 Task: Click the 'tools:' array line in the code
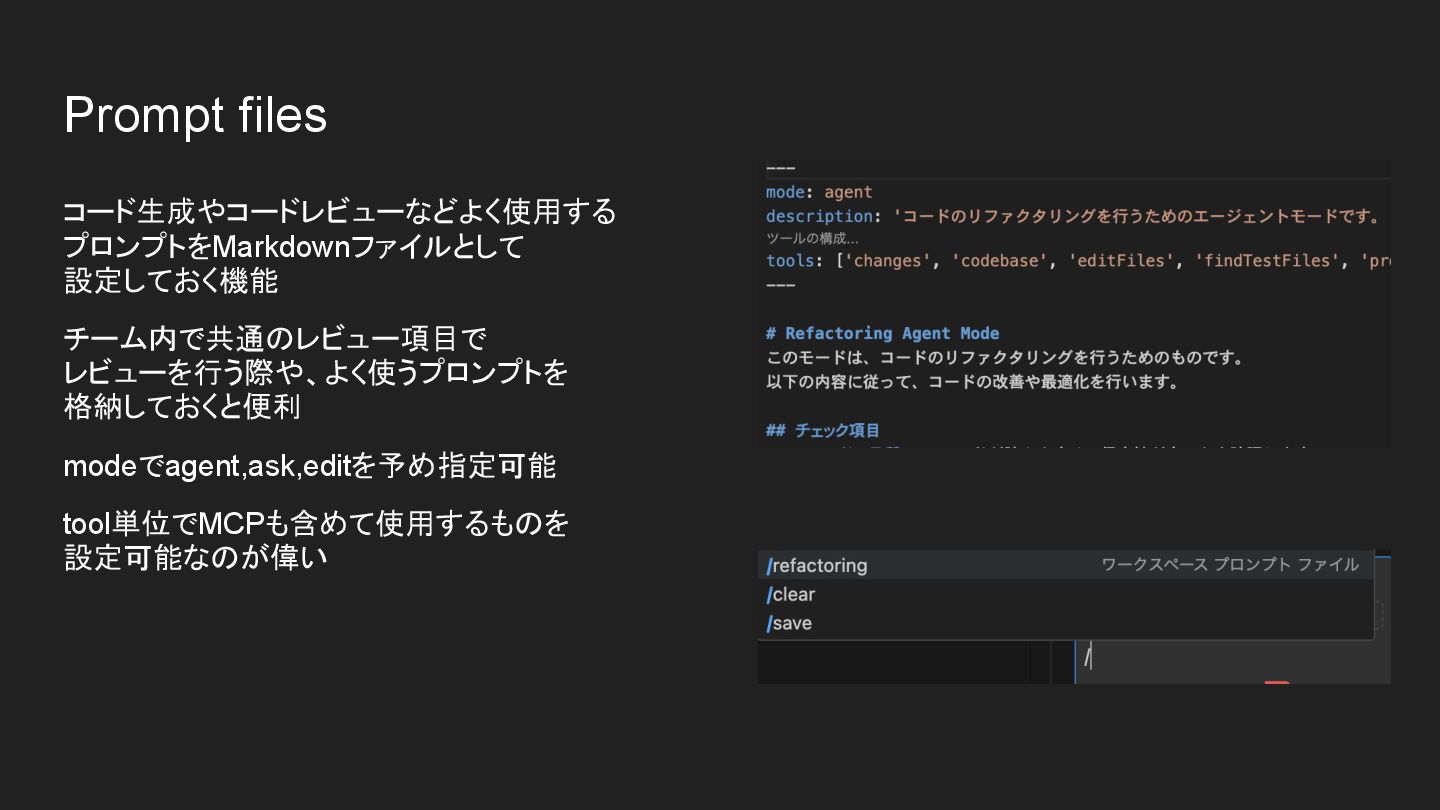[x=1078, y=261]
